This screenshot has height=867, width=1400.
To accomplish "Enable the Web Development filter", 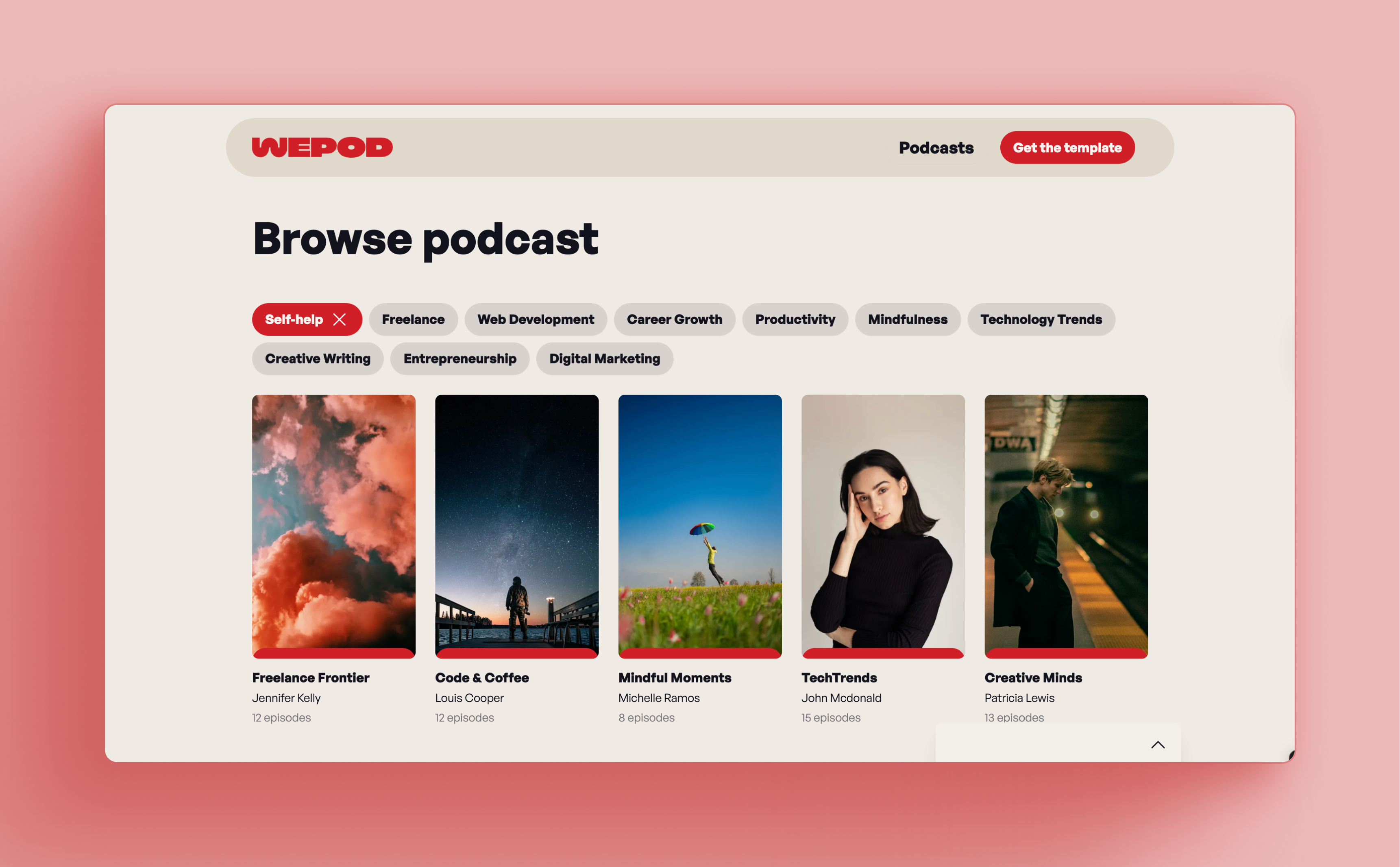I will click(535, 319).
